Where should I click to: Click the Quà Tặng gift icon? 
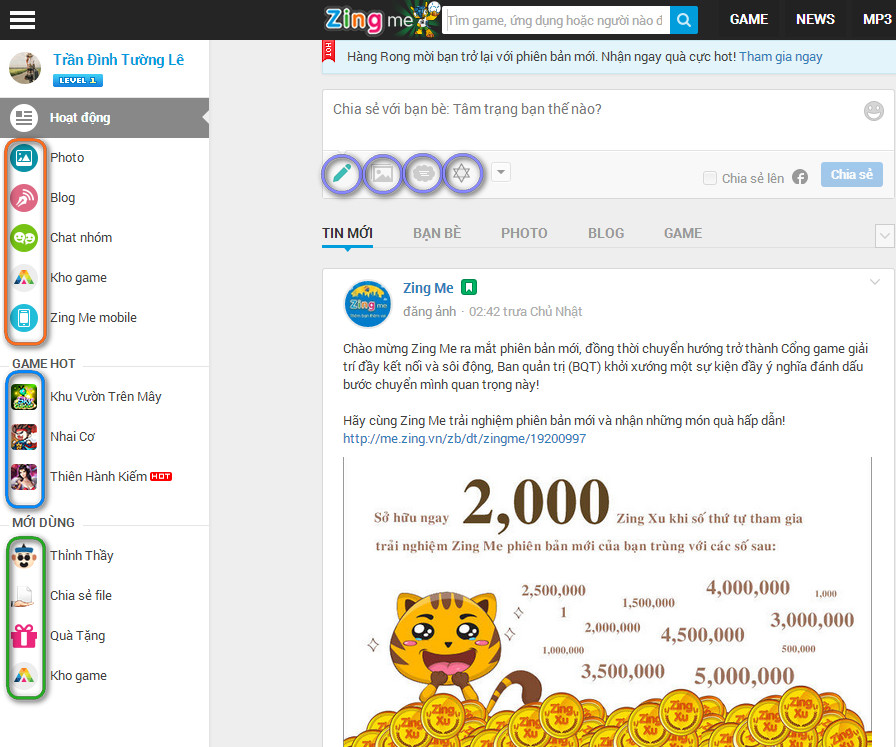[24, 636]
